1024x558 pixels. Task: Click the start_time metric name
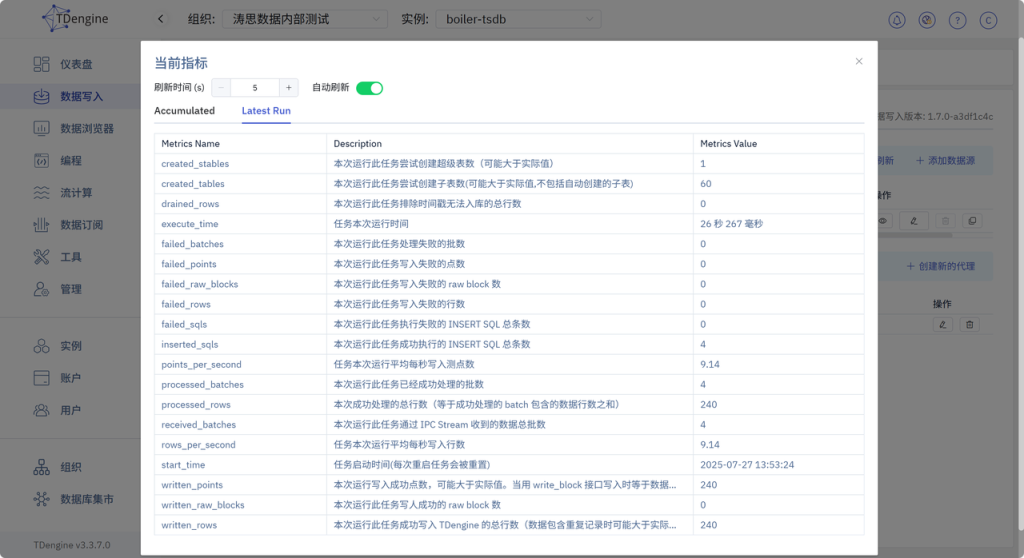(x=183, y=465)
